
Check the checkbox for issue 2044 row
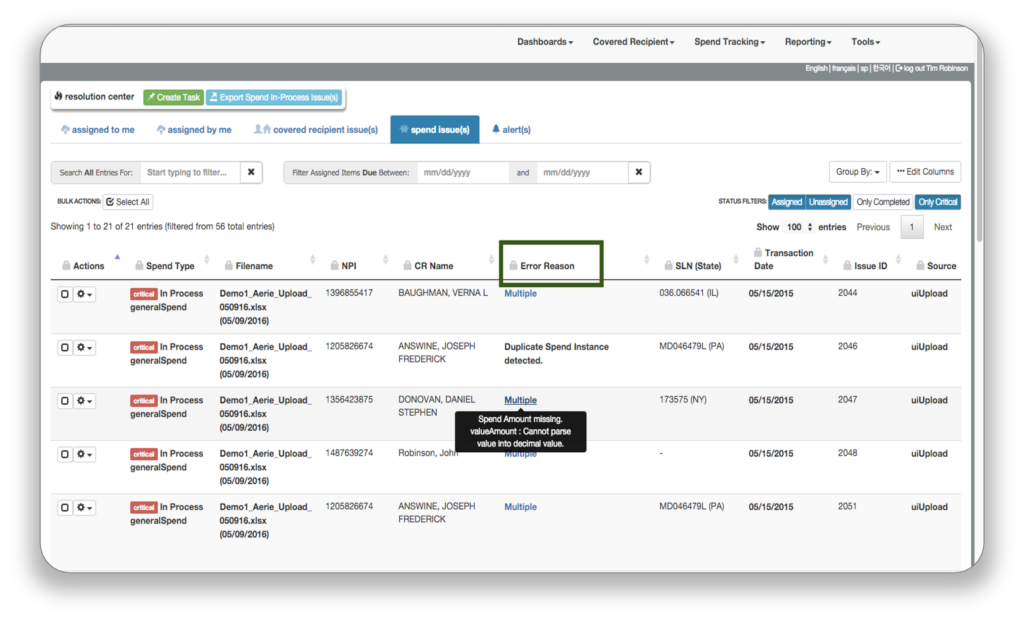65,294
